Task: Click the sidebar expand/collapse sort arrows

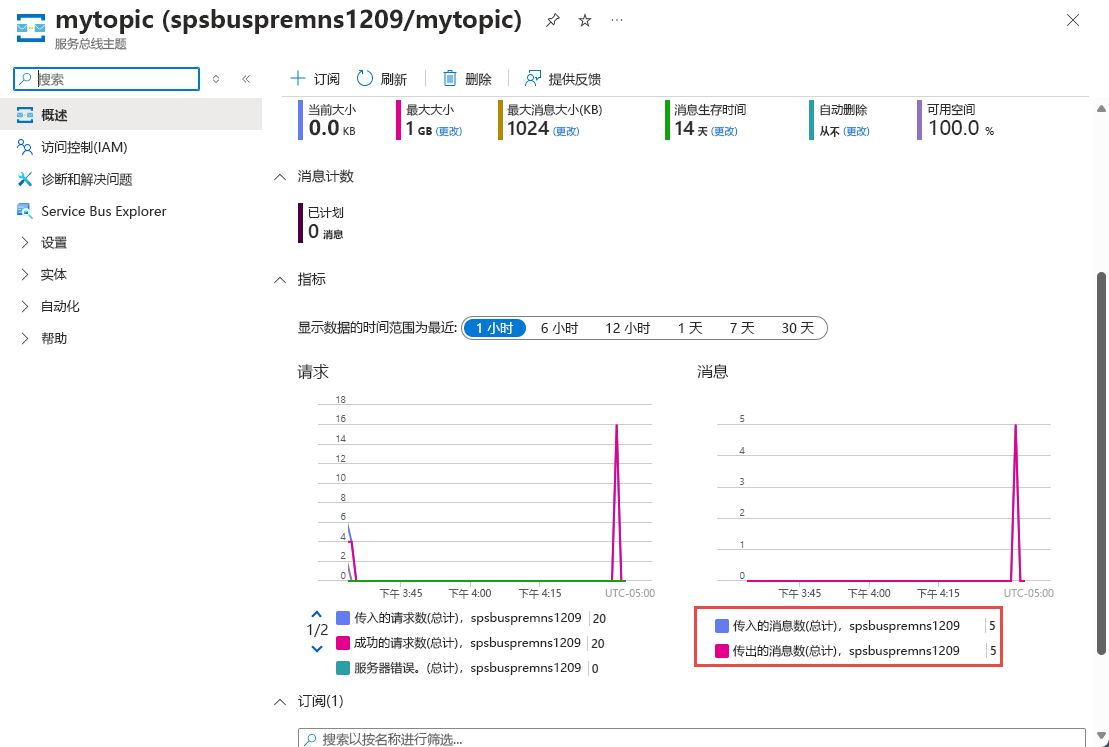Action: pos(216,79)
